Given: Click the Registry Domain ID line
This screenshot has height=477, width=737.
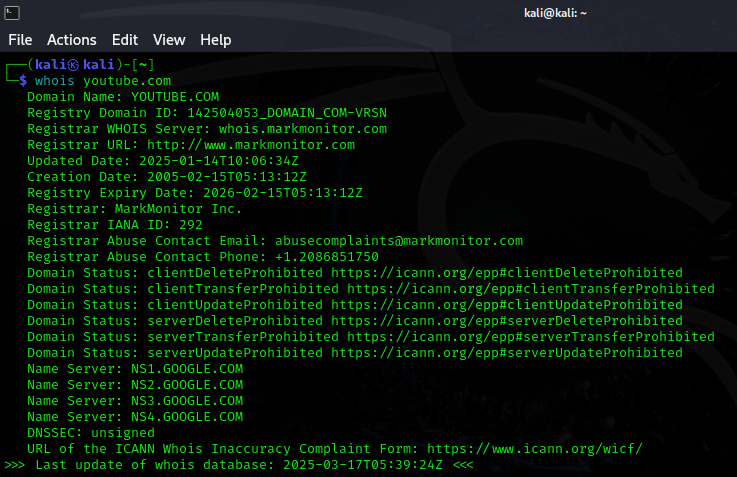Looking at the screenshot, I should [x=207, y=113].
